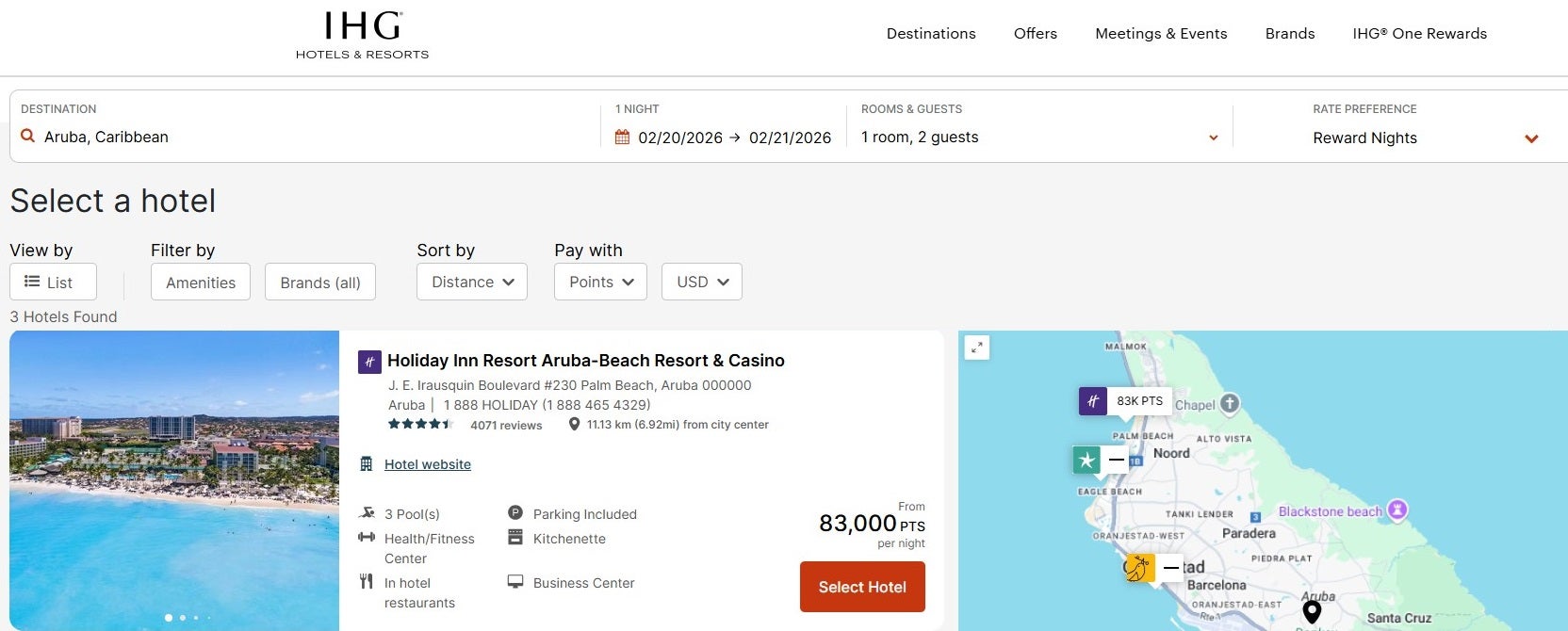Image resolution: width=1568 pixels, height=631 pixels.
Task: Click the Santa Cruz label on the map
Action: click(1399, 619)
